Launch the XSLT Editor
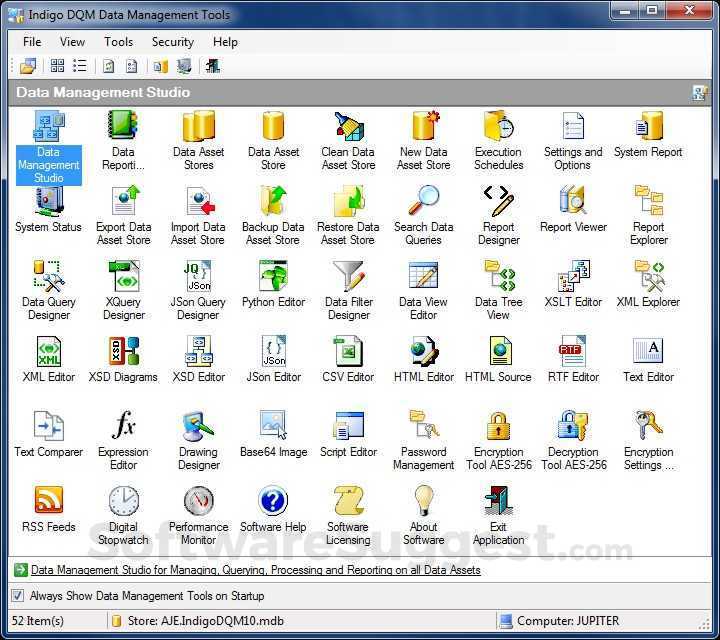 click(x=573, y=284)
